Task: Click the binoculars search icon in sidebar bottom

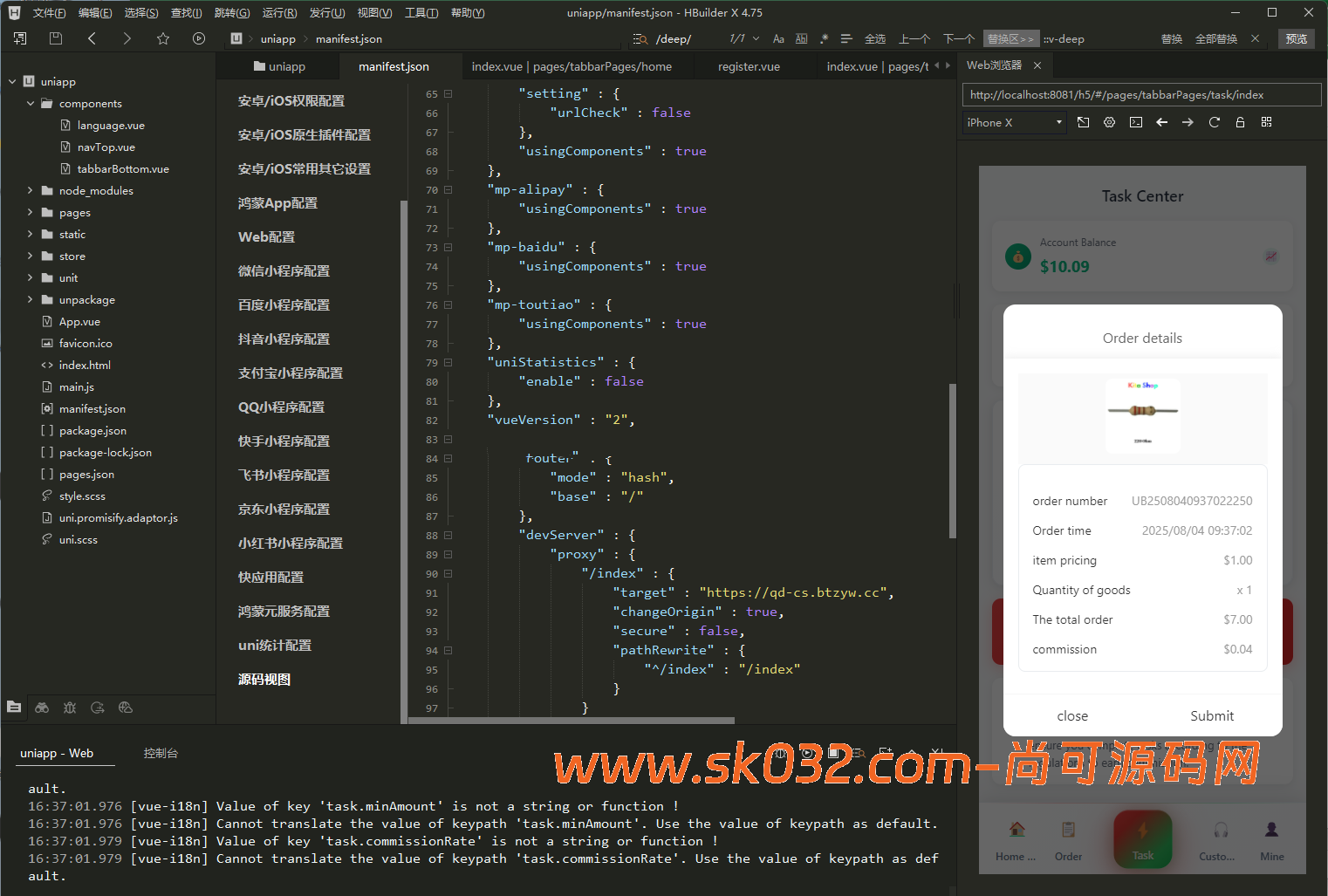Action: point(42,708)
